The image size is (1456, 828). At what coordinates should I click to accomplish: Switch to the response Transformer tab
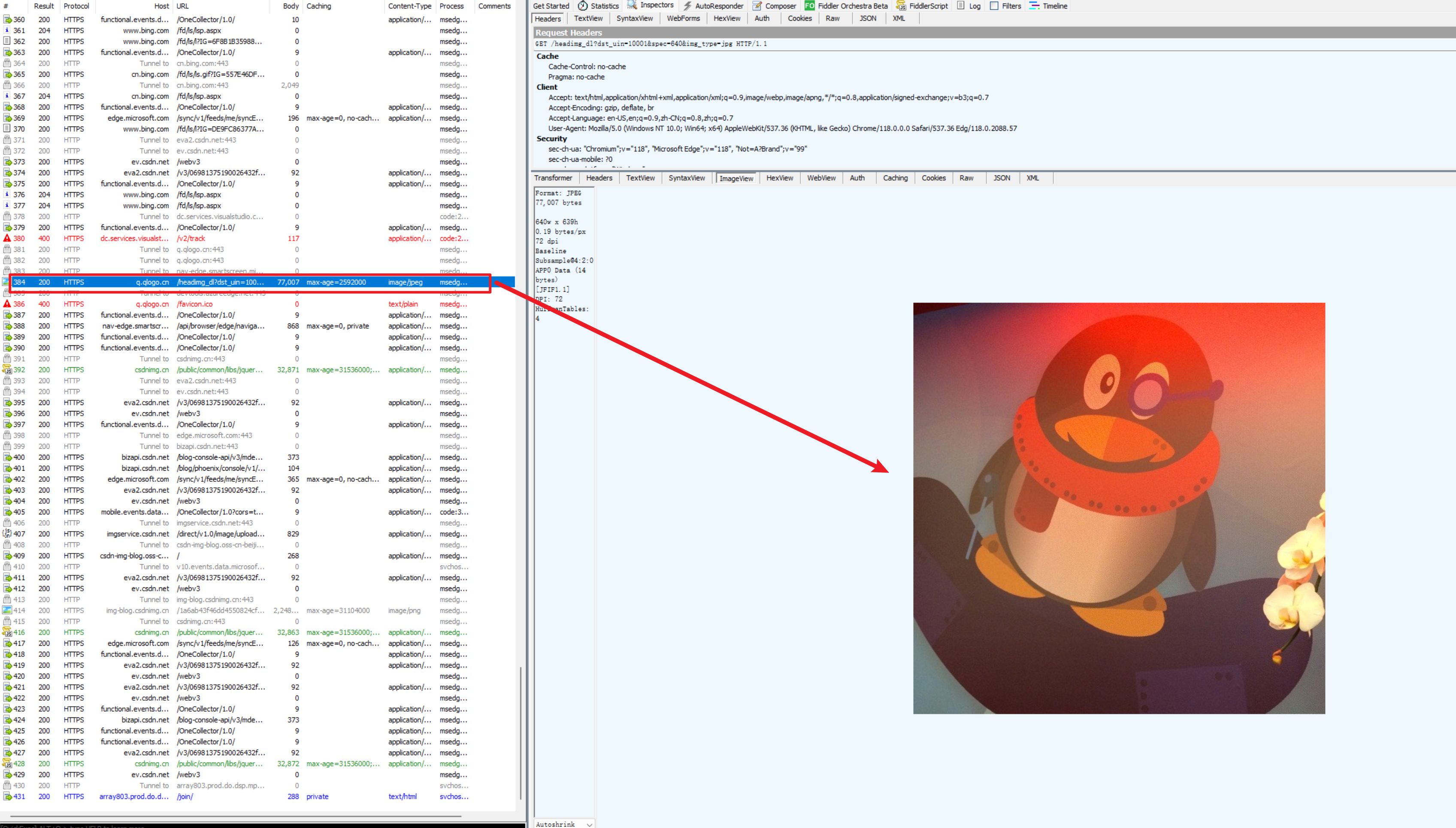tap(554, 178)
